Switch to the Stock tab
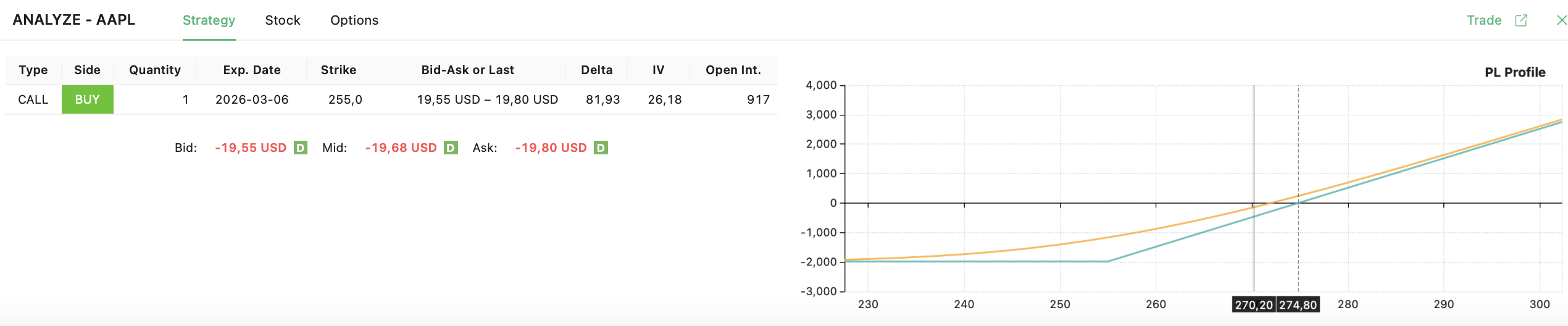 coord(282,20)
